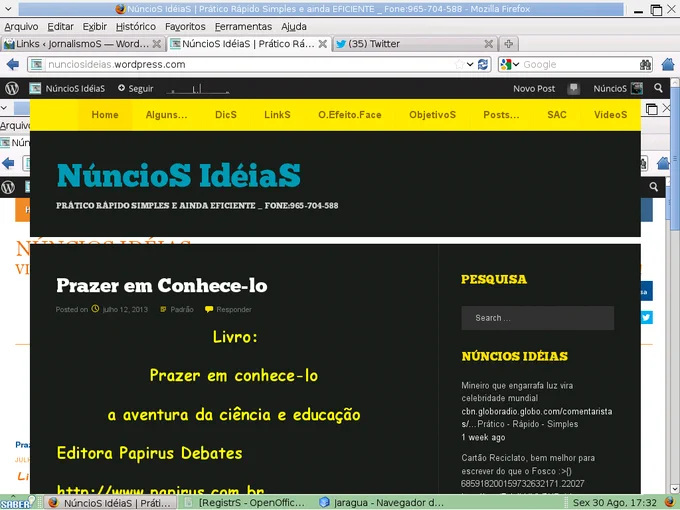Click the Seguir follow button

[x=136, y=88]
